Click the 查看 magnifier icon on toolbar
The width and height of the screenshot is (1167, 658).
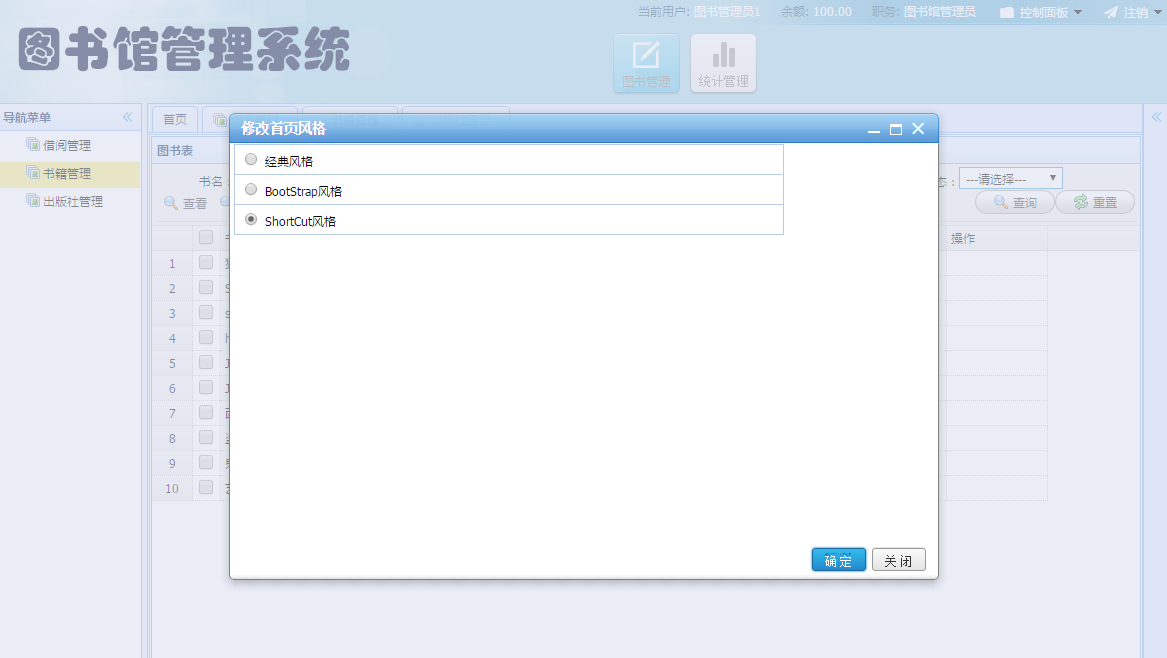pos(170,203)
